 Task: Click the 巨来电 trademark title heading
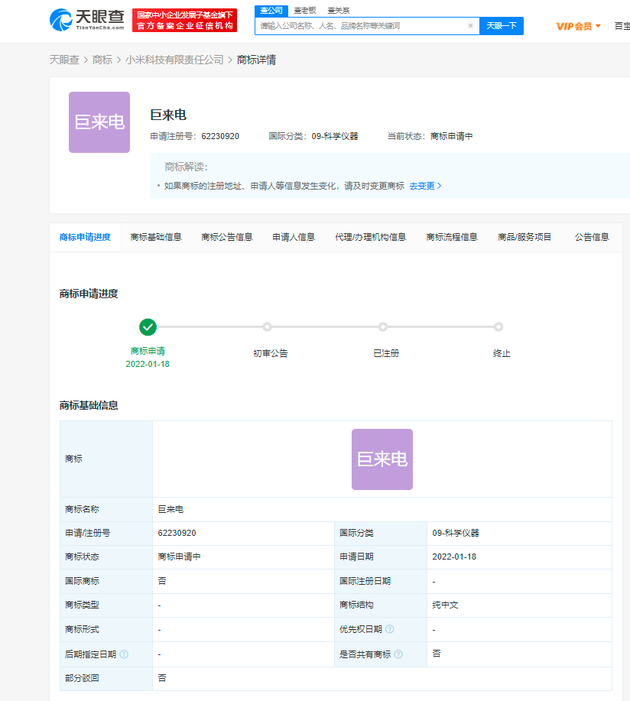(168, 115)
